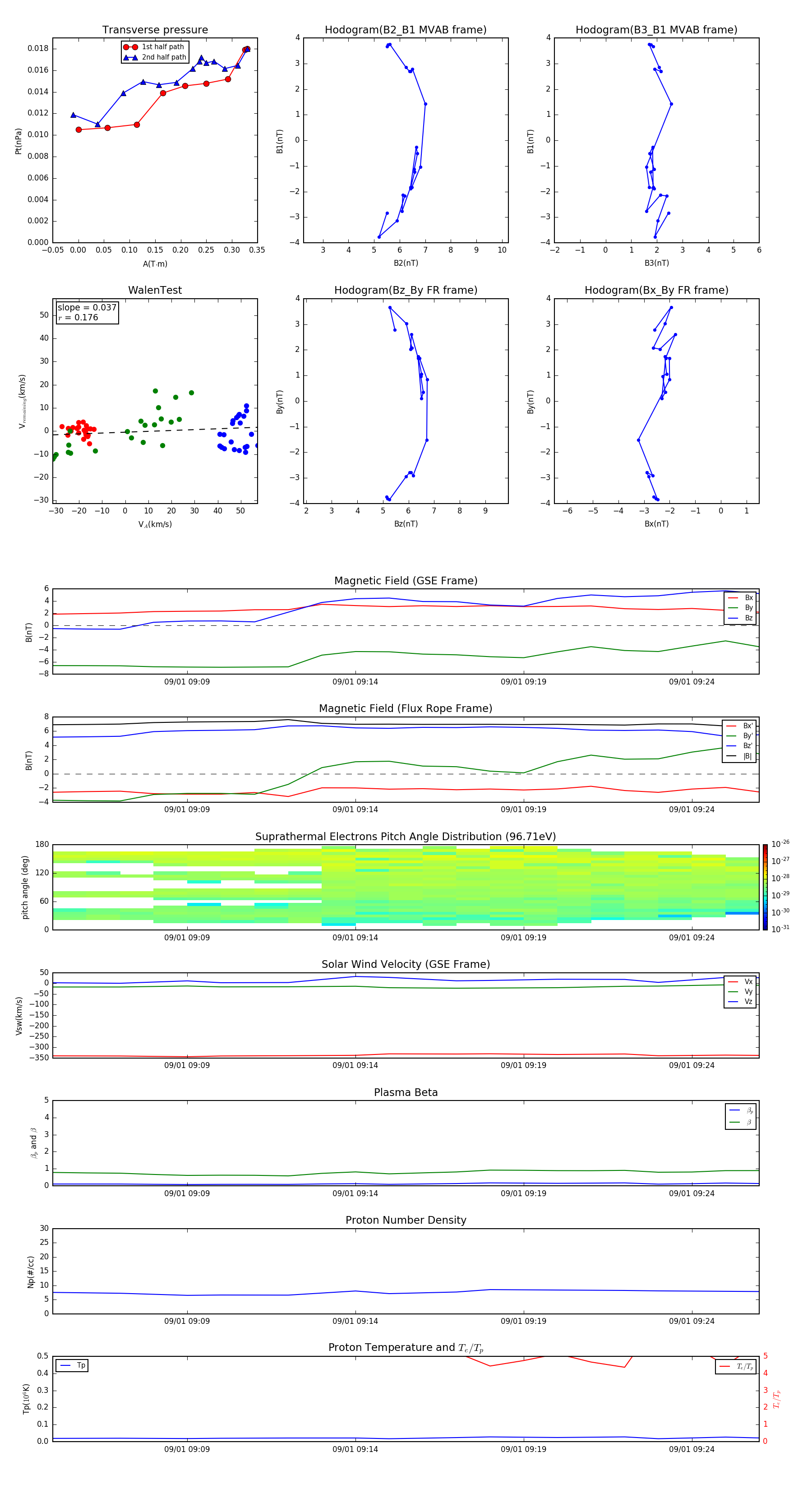This screenshot has height=1489, width=812.
Task: Click the "Proton Number Density" title
Action: [x=406, y=1220]
